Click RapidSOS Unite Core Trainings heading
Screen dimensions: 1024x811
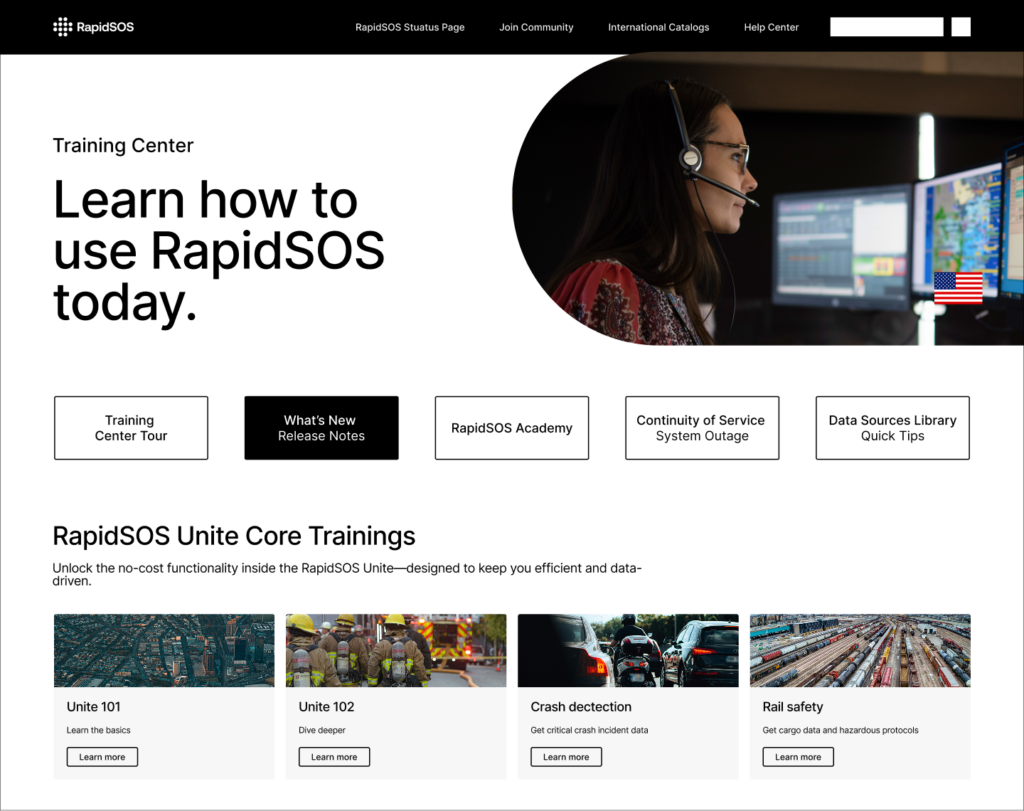point(234,536)
